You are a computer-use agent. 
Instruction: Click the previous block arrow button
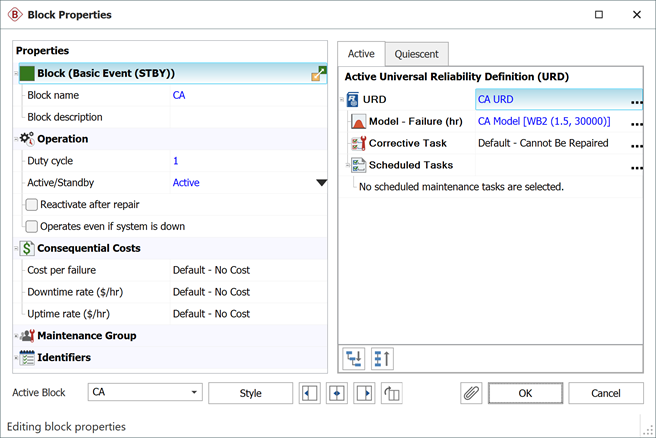[x=310, y=393]
